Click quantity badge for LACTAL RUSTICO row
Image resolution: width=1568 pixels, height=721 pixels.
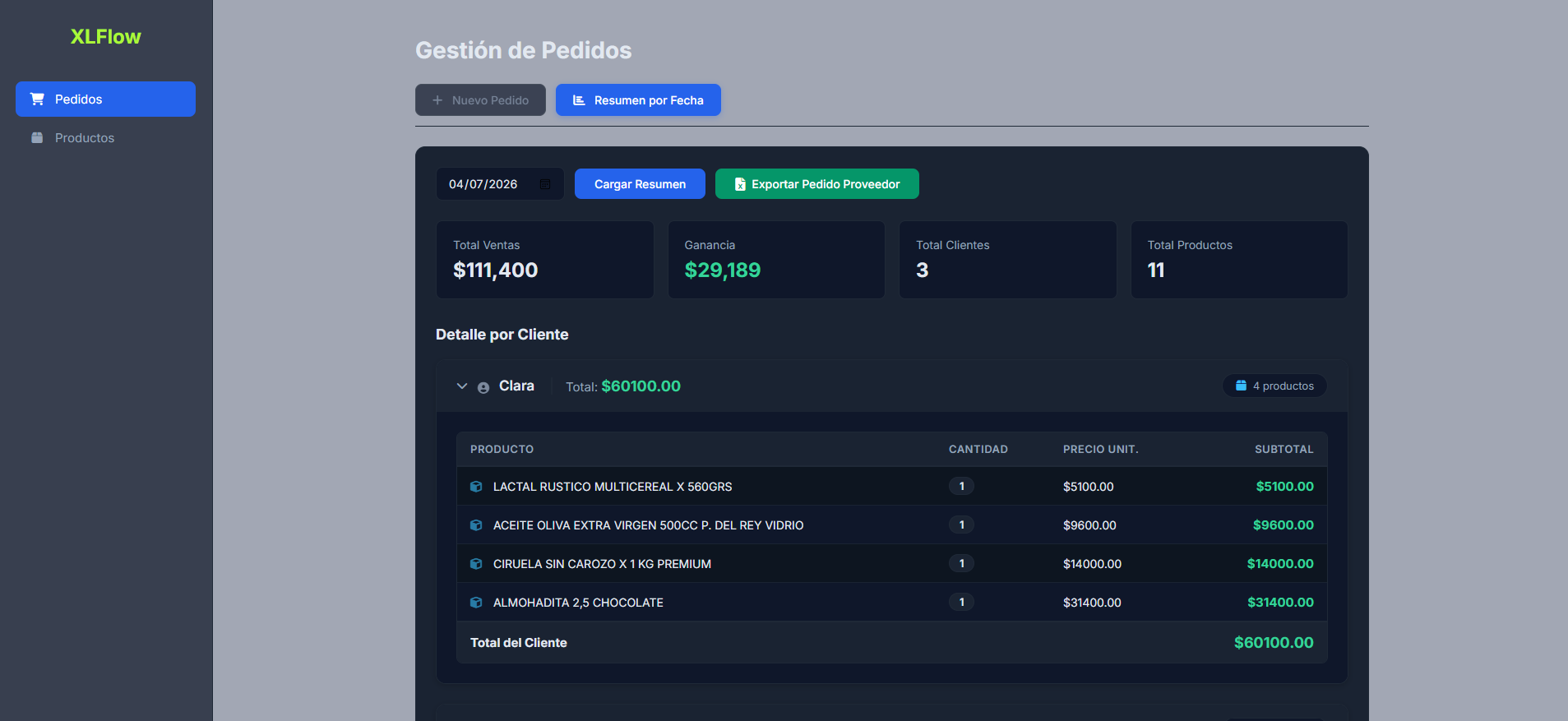[961, 486]
